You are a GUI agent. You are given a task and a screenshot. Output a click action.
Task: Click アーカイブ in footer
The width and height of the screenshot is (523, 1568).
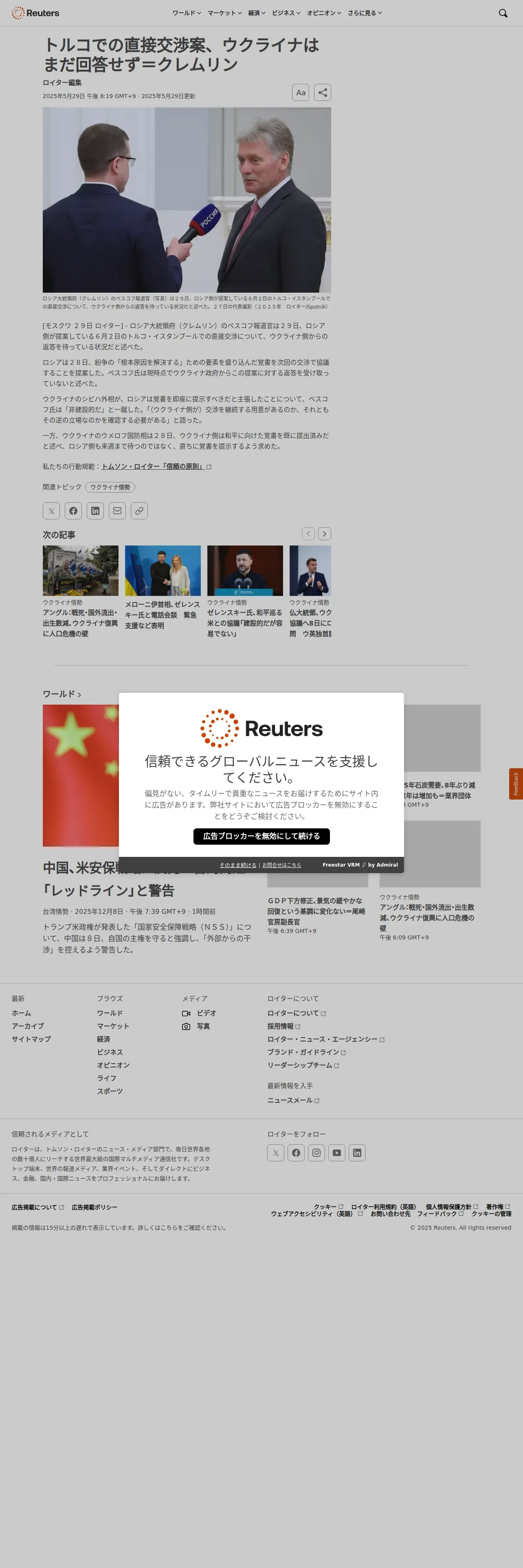coord(27,1026)
